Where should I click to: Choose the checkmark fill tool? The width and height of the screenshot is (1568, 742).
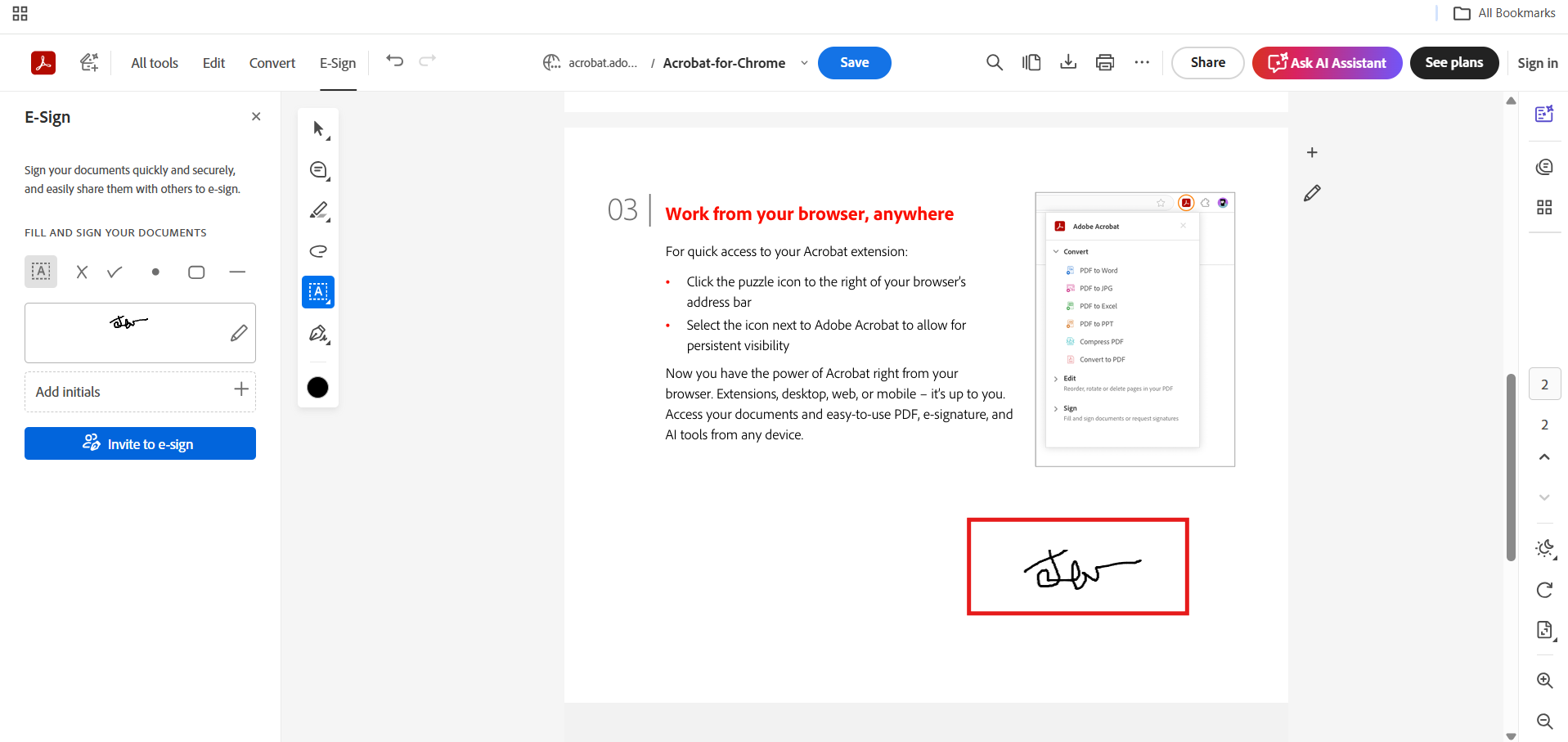(x=115, y=272)
